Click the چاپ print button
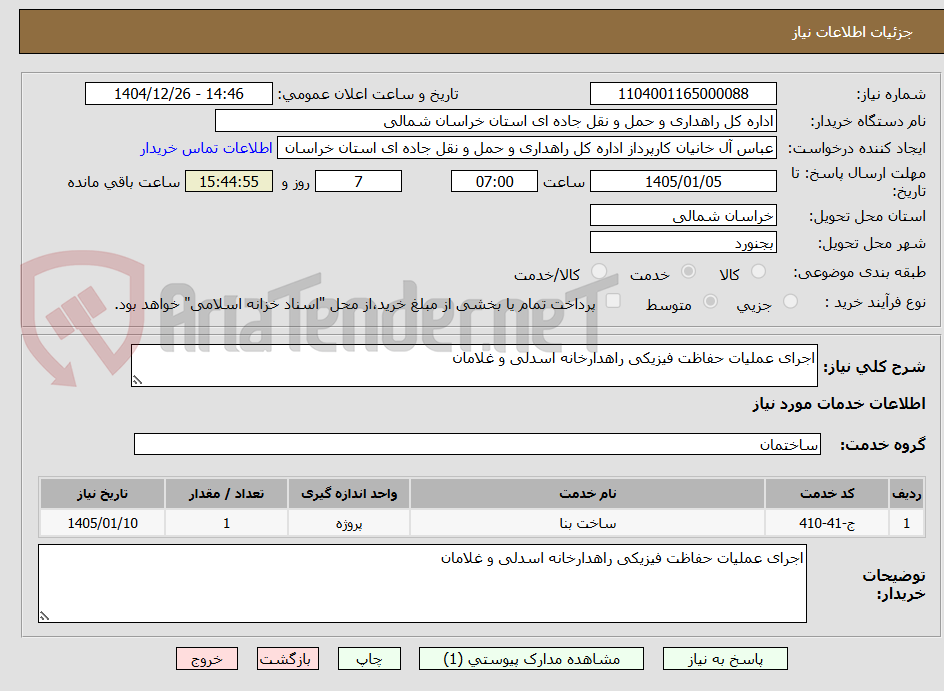944x691 pixels. pos(369,659)
